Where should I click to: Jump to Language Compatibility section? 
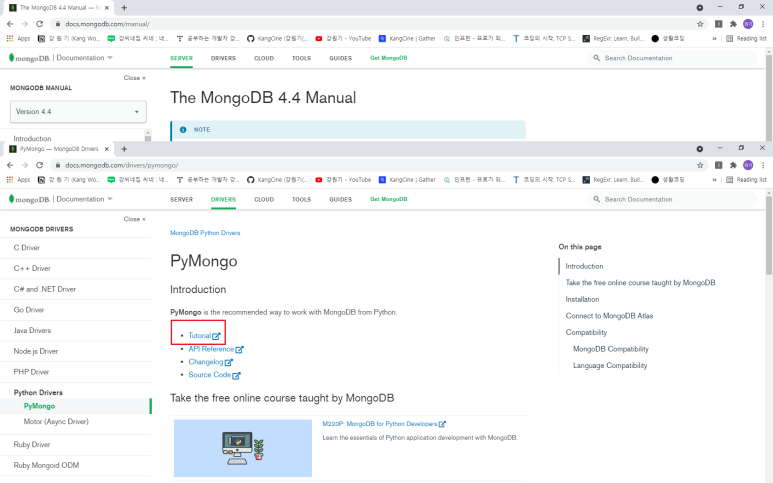[x=610, y=365]
